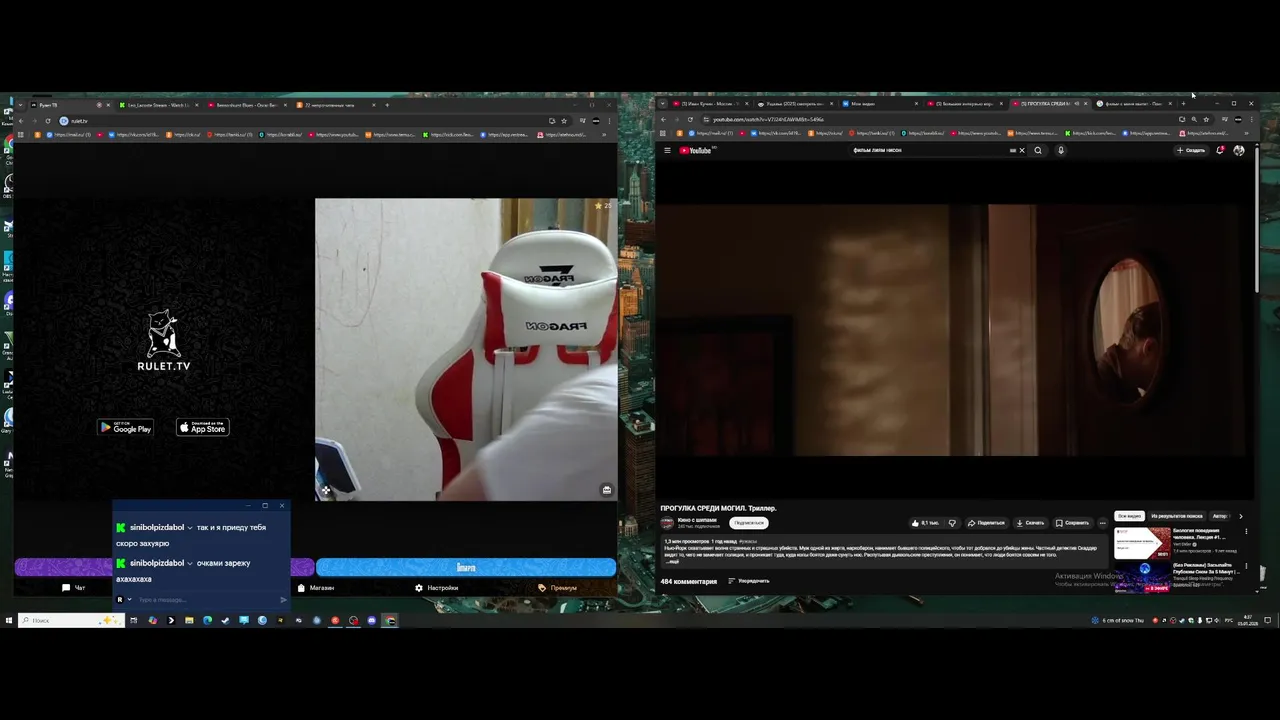The height and width of the screenshot is (720, 1280).
Task: Expand options beside second sinibolpizdabol message
Action: (190, 563)
